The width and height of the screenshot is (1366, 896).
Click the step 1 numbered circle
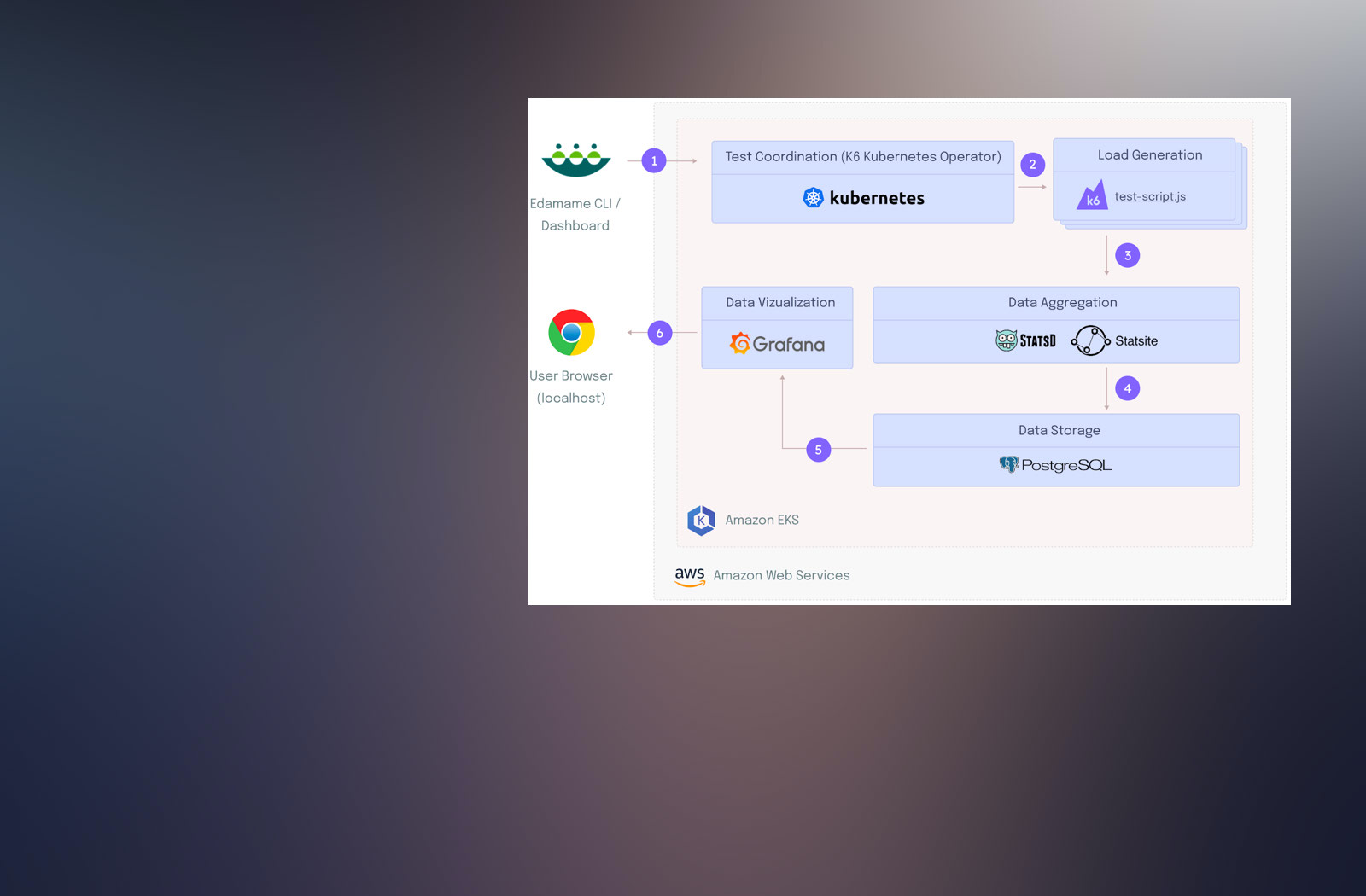(654, 160)
